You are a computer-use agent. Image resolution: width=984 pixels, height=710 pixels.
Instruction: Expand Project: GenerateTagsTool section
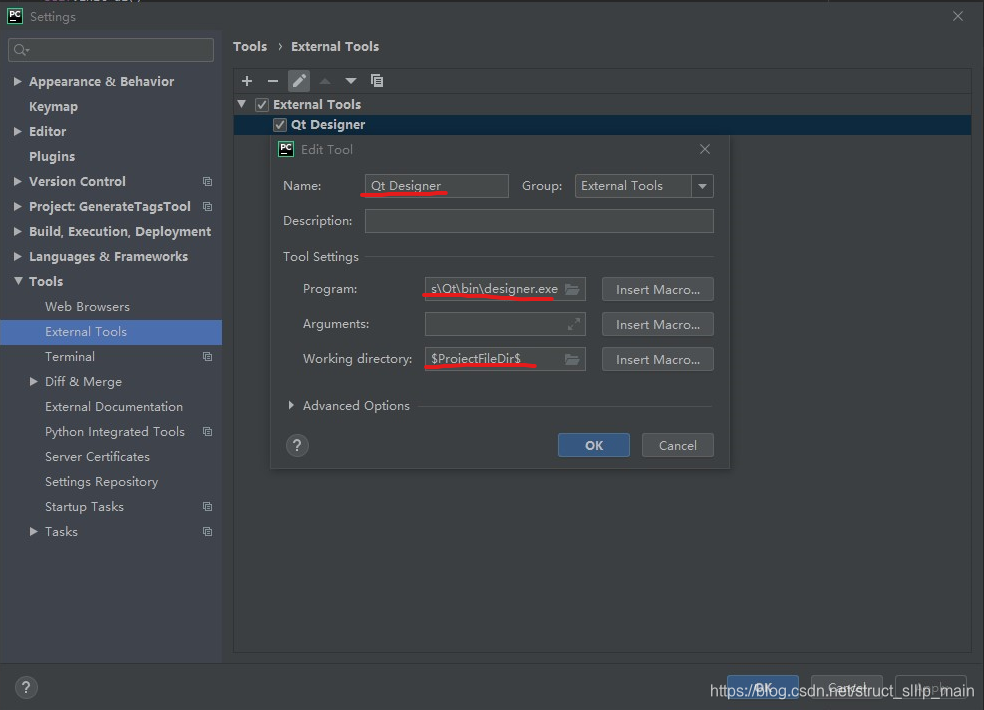(18, 207)
